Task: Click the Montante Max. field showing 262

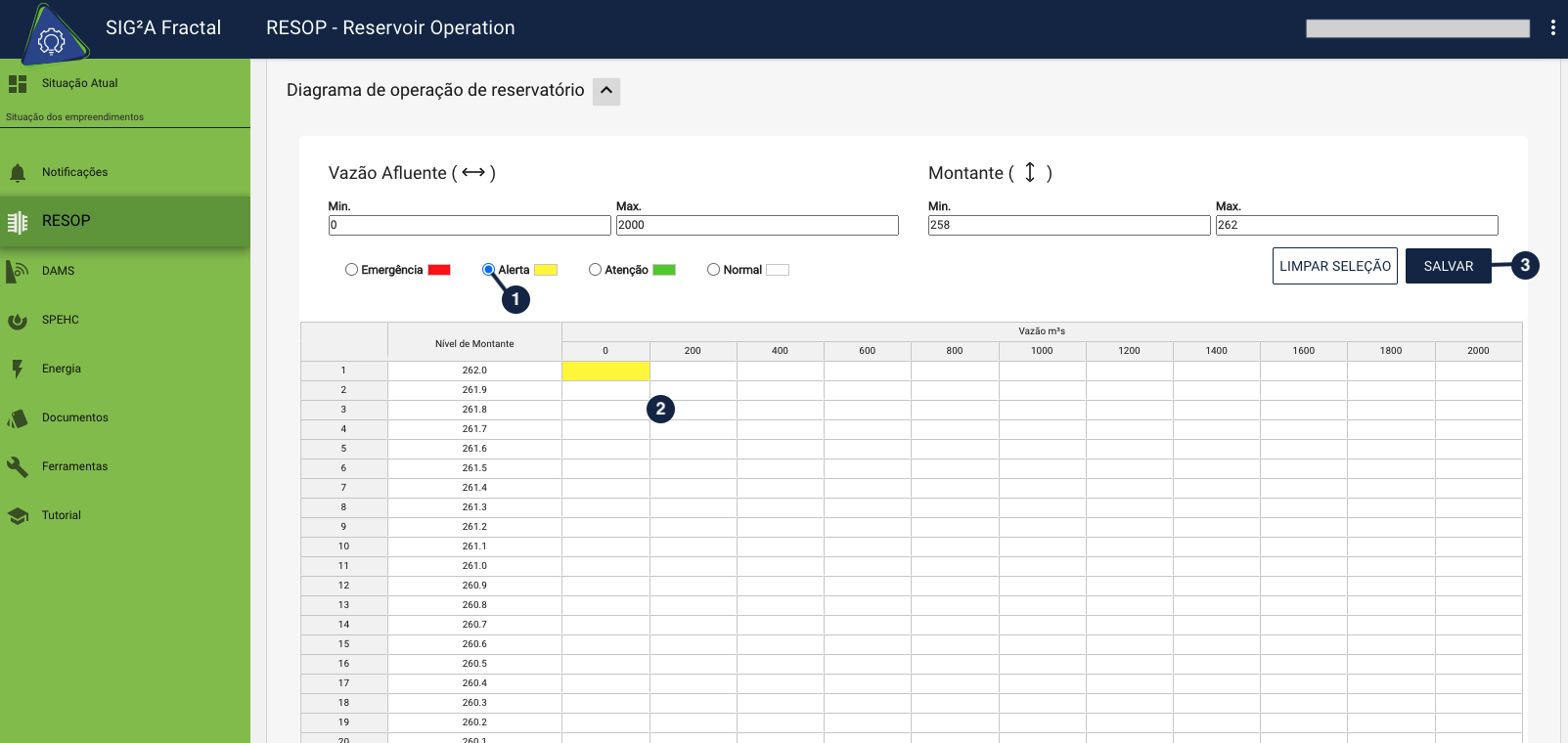Action: [x=1357, y=225]
